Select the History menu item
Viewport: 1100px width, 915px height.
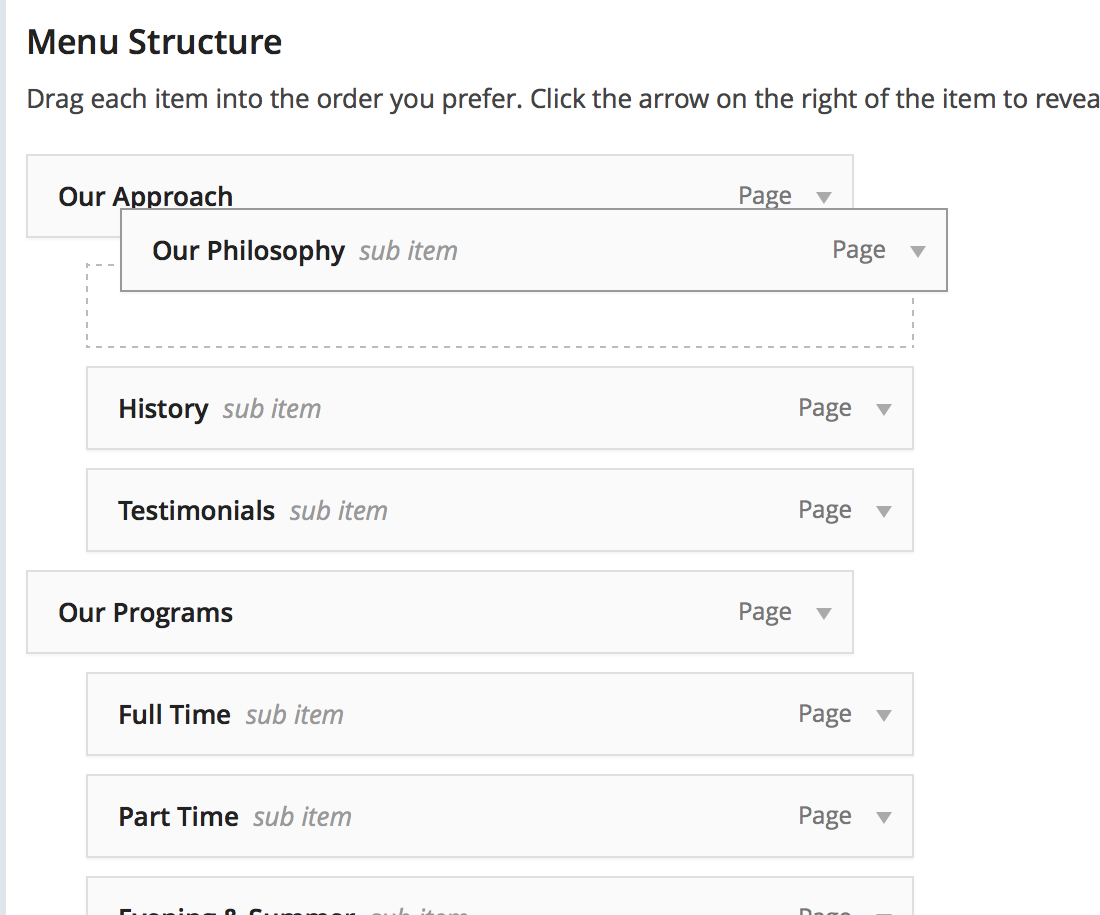500,408
